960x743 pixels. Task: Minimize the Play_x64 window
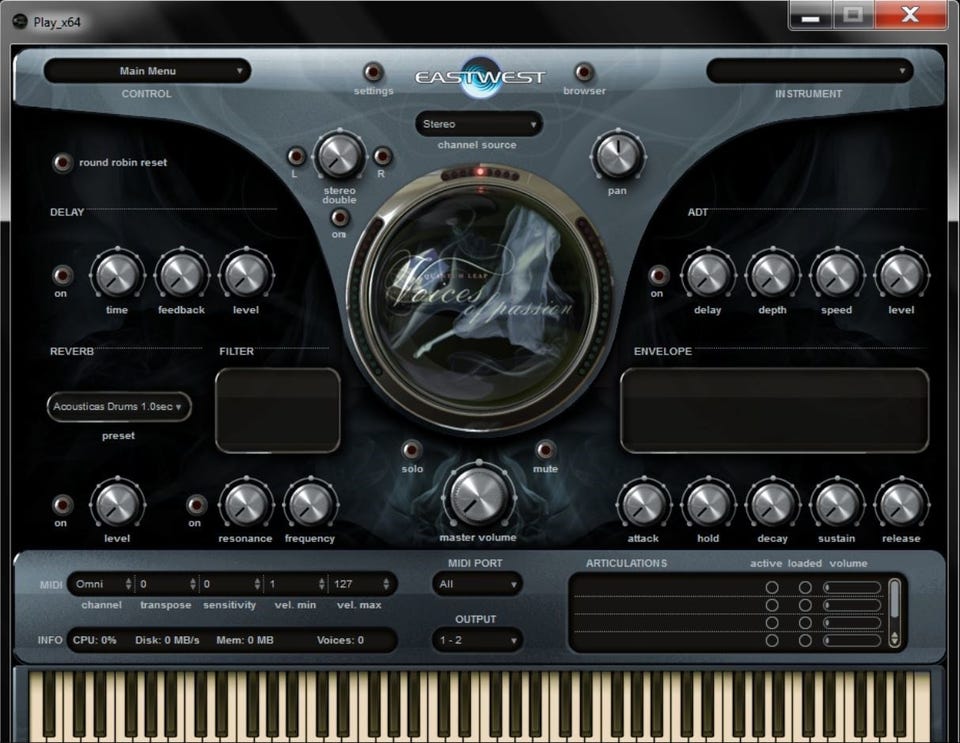click(811, 13)
